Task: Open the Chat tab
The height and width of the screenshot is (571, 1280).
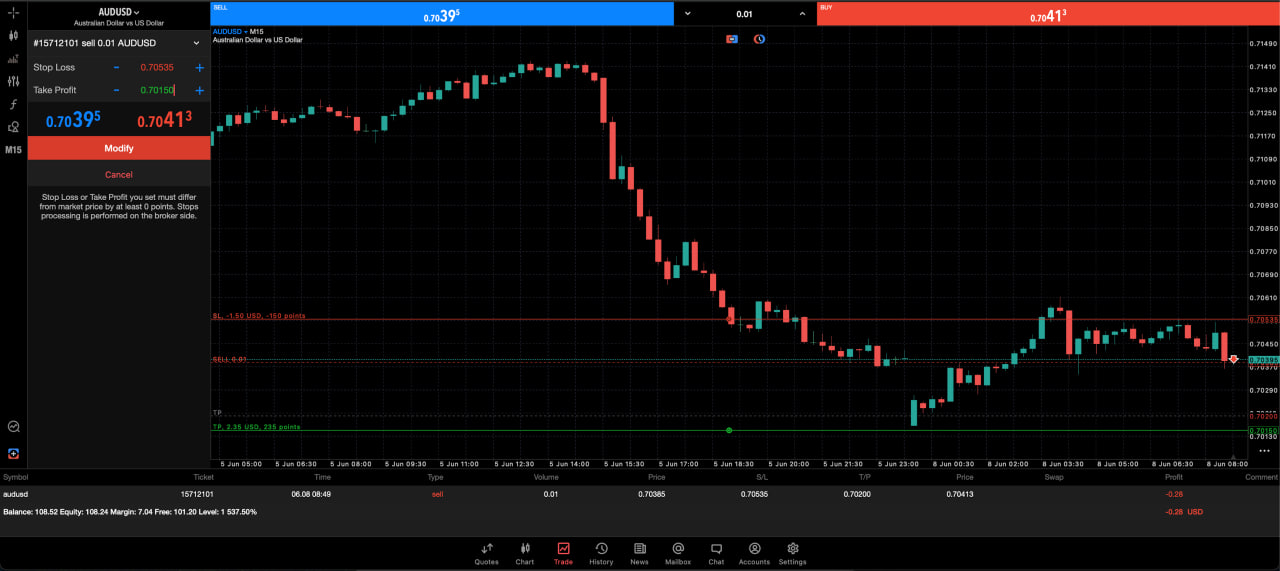Action: pos(716,554)
